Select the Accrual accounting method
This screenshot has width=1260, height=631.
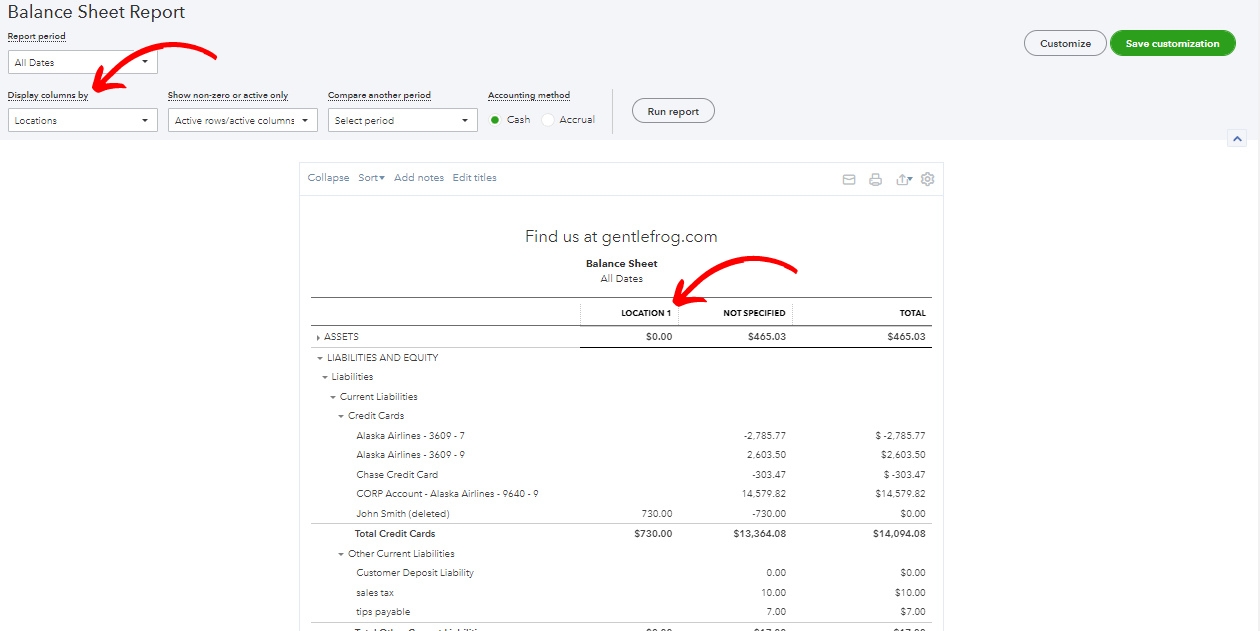pyautogui.click(x=547, y=120)
